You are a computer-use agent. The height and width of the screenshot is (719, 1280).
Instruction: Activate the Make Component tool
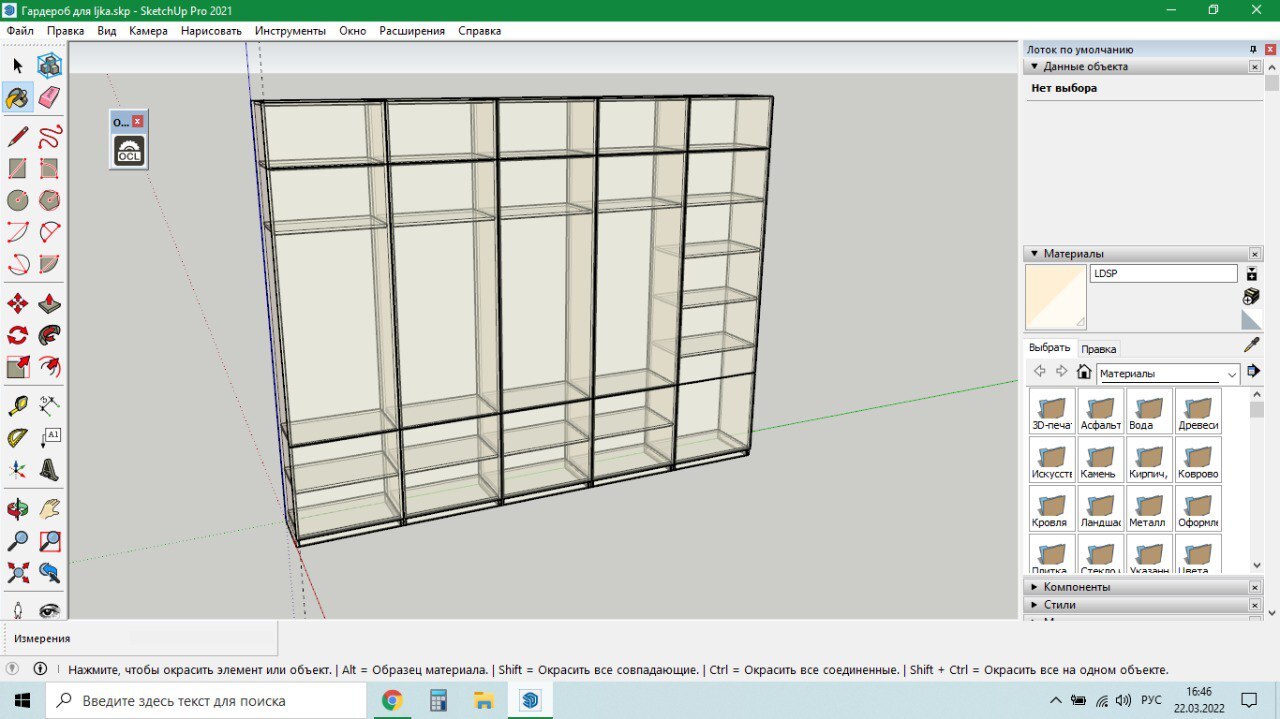49,66
